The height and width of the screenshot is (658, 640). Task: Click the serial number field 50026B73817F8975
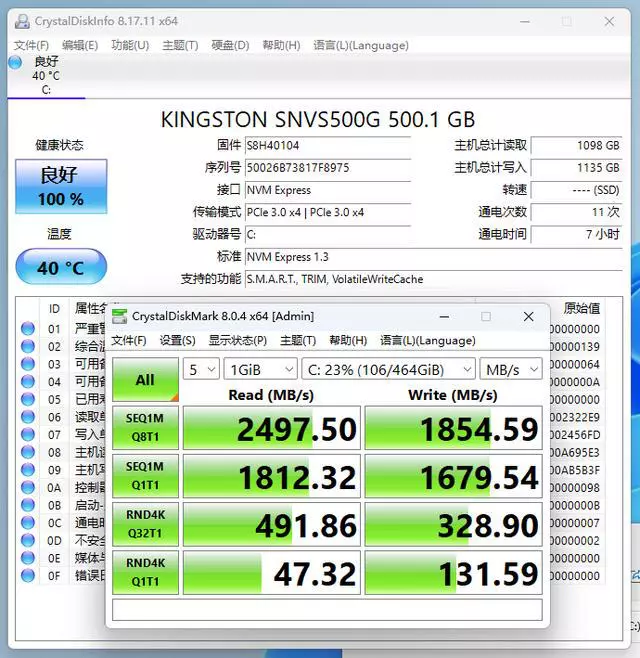tap(328, 168)
